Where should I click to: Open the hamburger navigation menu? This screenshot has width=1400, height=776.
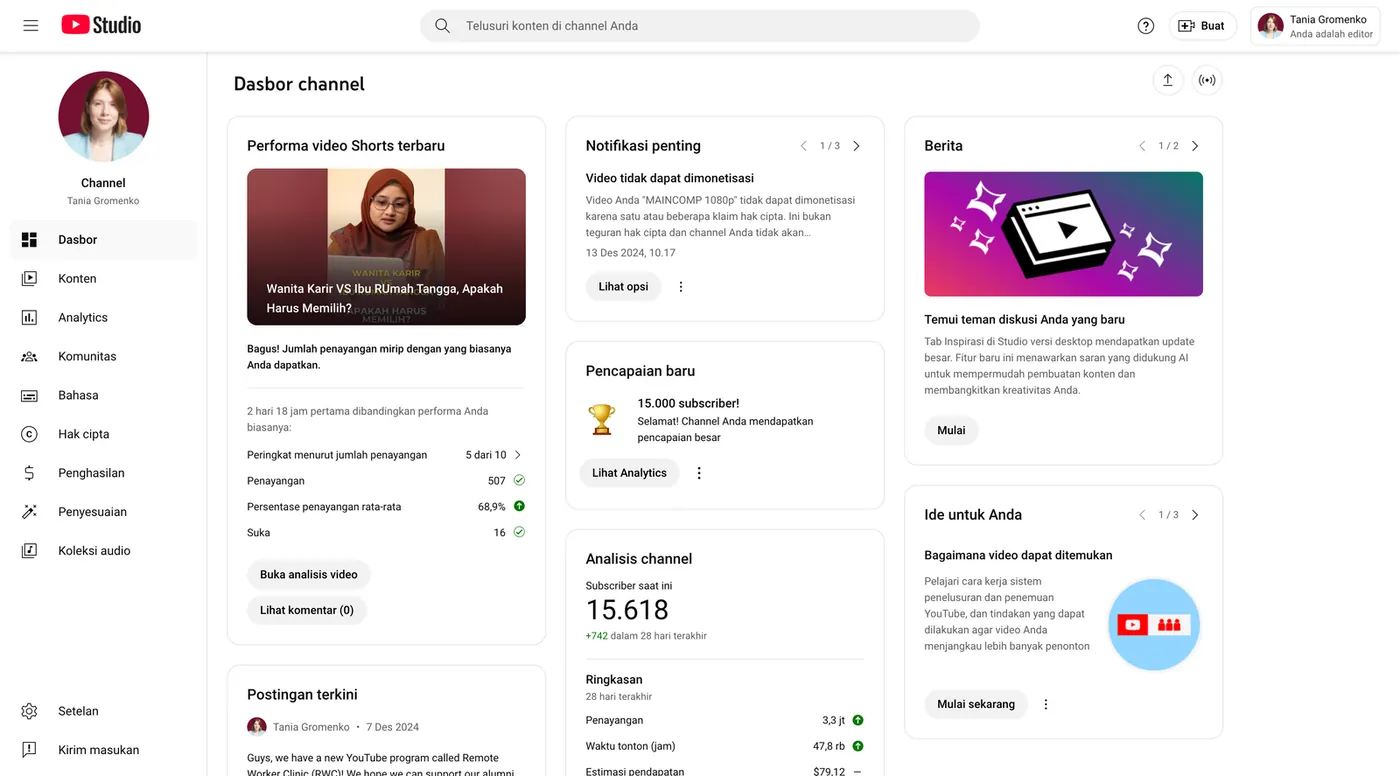pos(31,26)
